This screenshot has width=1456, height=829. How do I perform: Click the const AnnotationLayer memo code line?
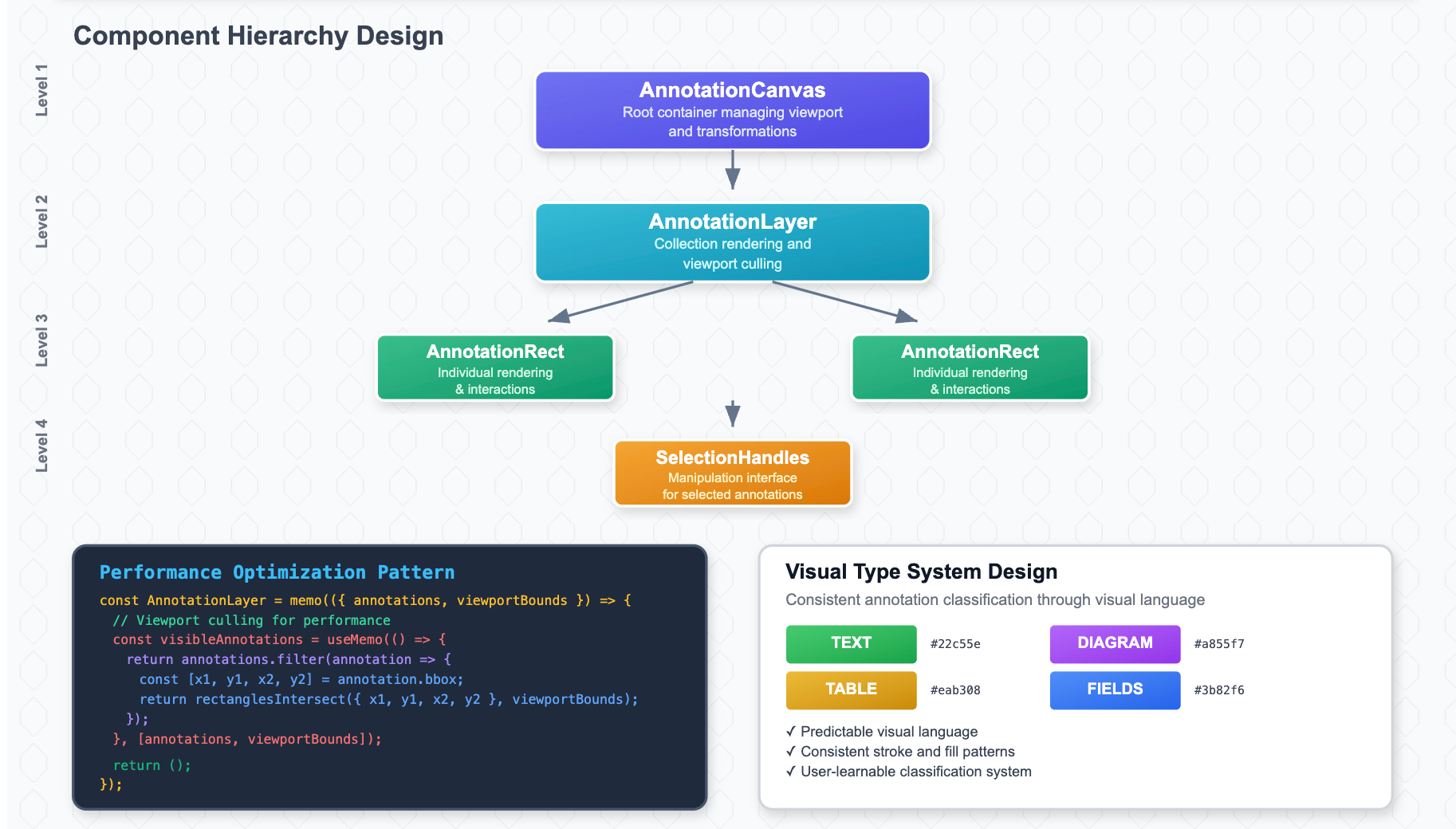(365, 600)
